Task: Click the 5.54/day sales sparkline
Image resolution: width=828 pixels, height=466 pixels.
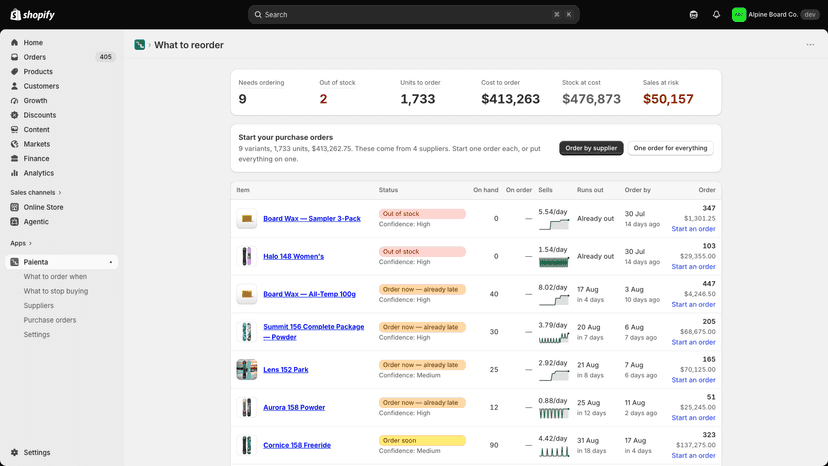Action: [553, 225]
